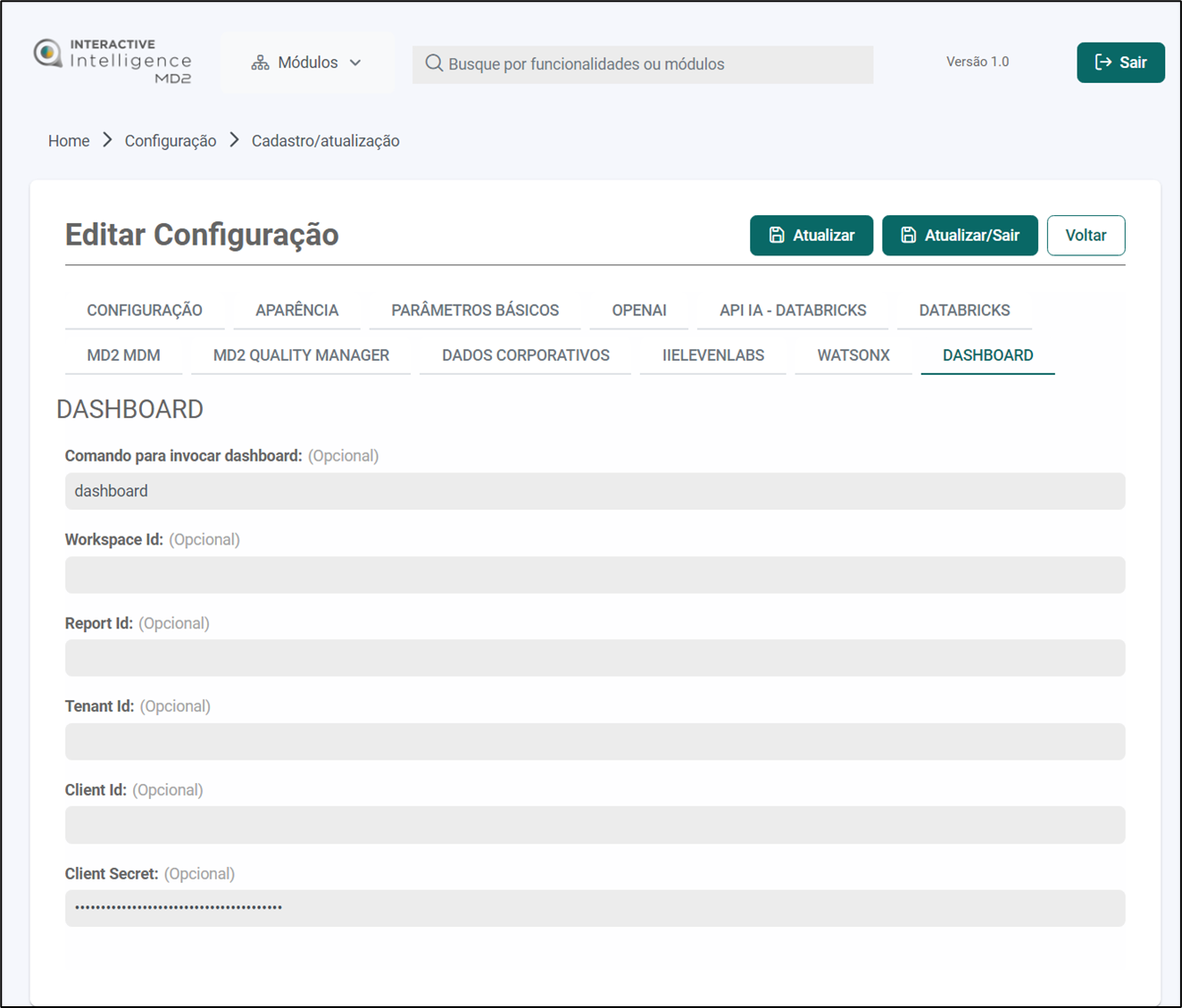1182x1008 pixels.
Task: Click the Client Secret password field
Action: pyautogui.click(x=595, y=908)
